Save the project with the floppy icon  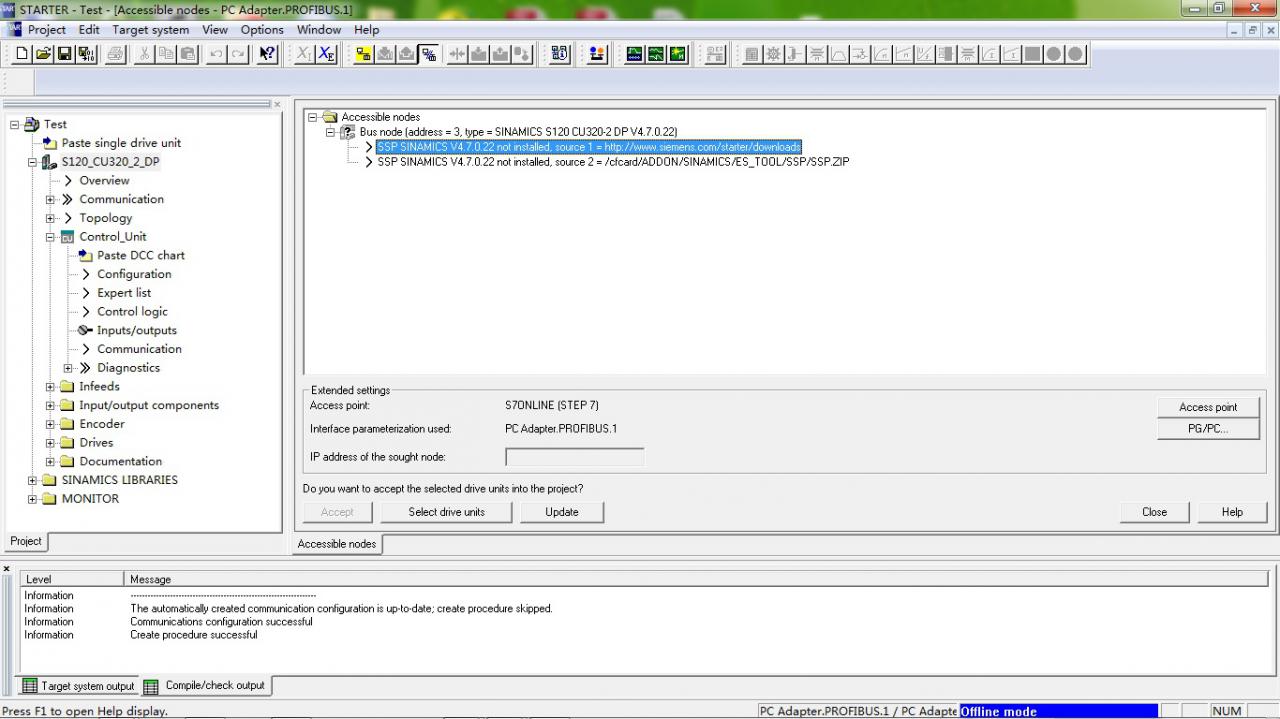point(64,54)
